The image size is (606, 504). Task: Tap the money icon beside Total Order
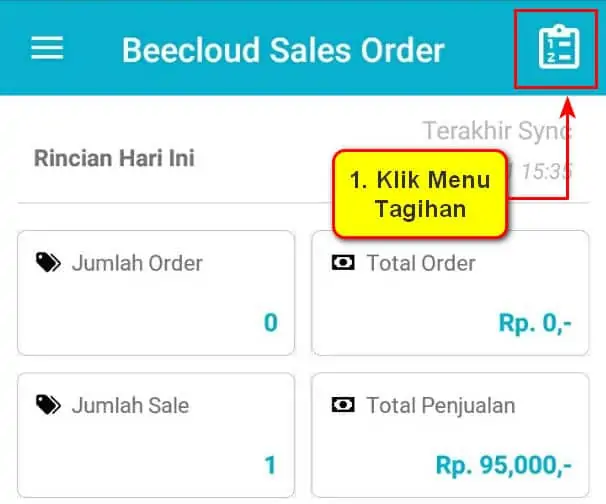pyautogui.click(x=343, y=263)
